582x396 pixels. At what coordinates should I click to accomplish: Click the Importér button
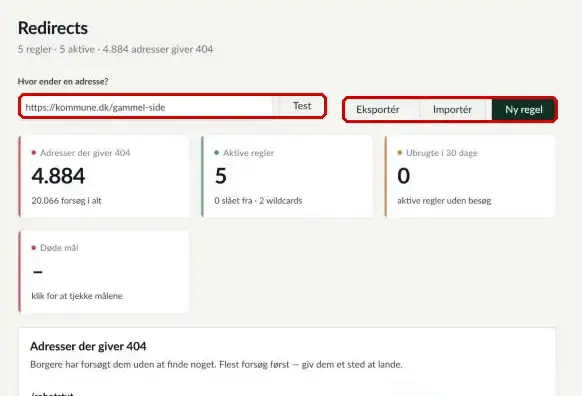(452, 109)
